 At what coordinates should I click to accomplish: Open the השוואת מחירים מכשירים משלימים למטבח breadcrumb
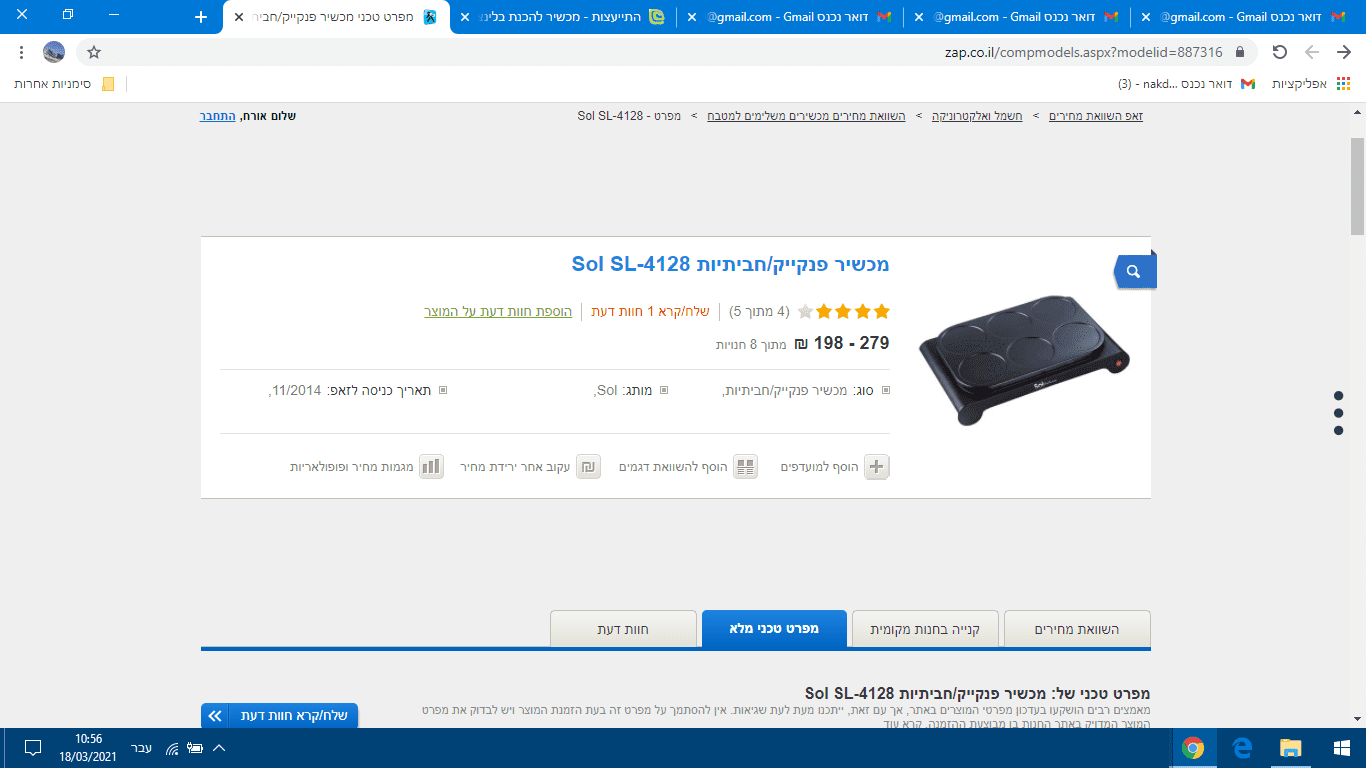[806, 116]
